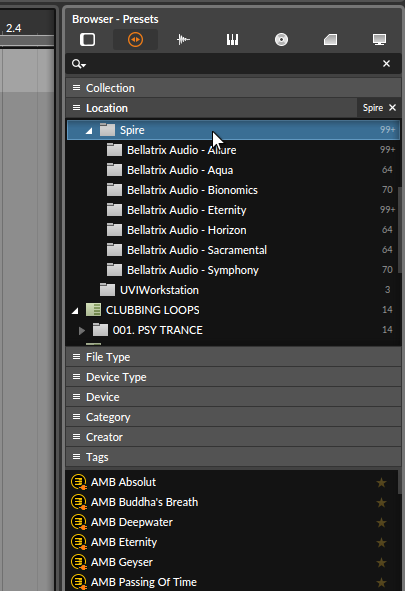The width and height of the screenshot is (405, 591).
Task: Favorite the AMB Absolut preset star
Action: tap(381, 482)
